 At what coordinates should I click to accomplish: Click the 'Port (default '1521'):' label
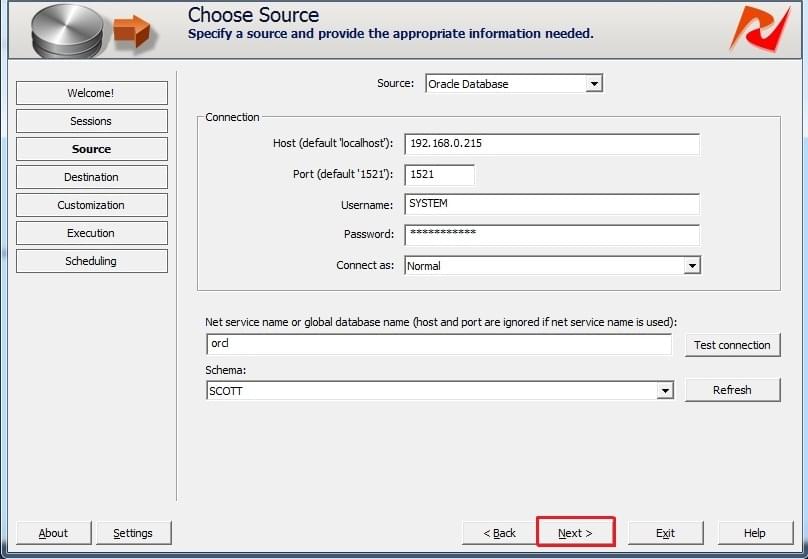tap(343, 174)
